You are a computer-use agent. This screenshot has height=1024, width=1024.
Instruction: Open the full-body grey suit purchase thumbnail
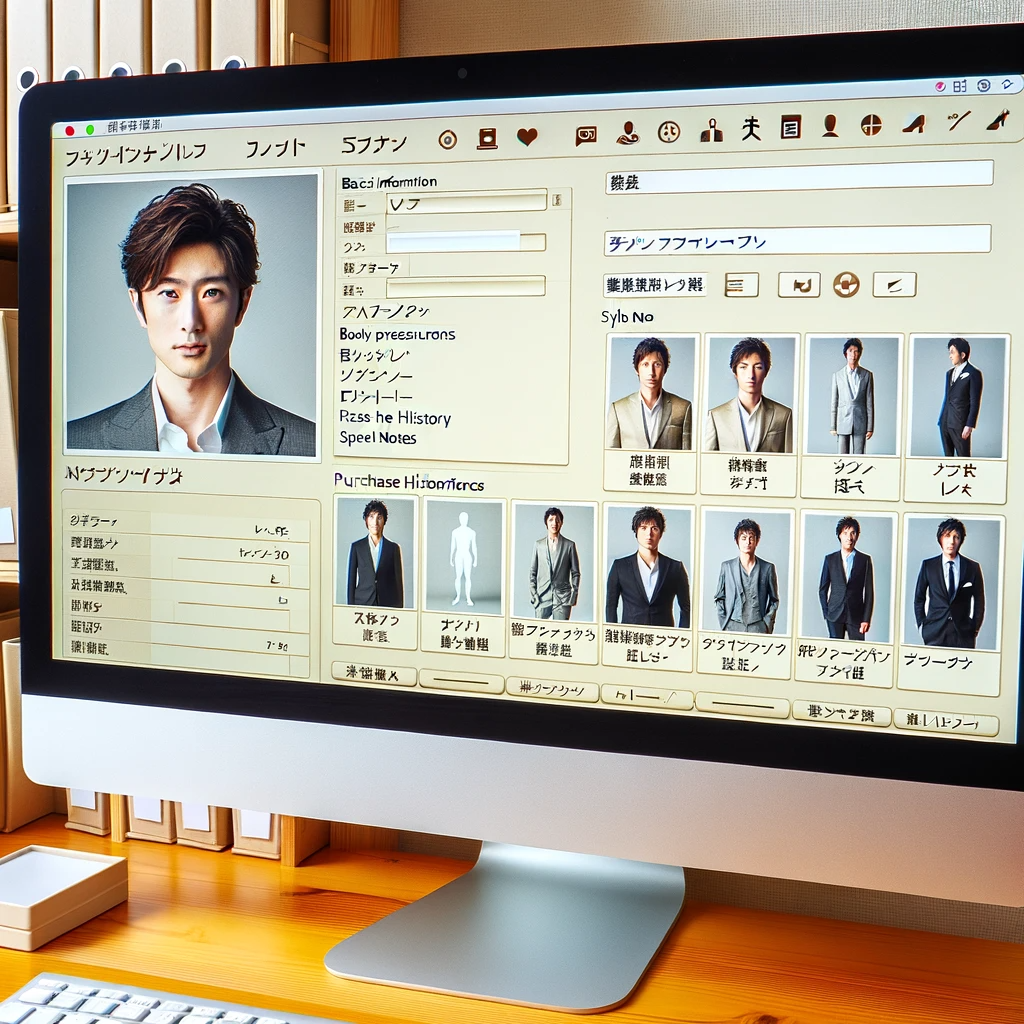click(554, 561)
